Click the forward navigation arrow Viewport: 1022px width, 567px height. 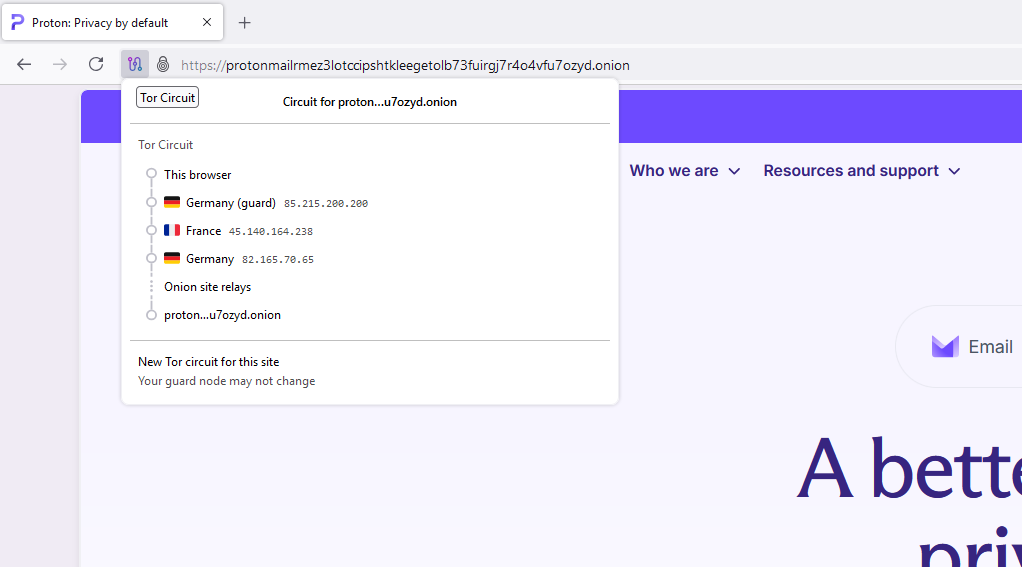click(60, 64)
